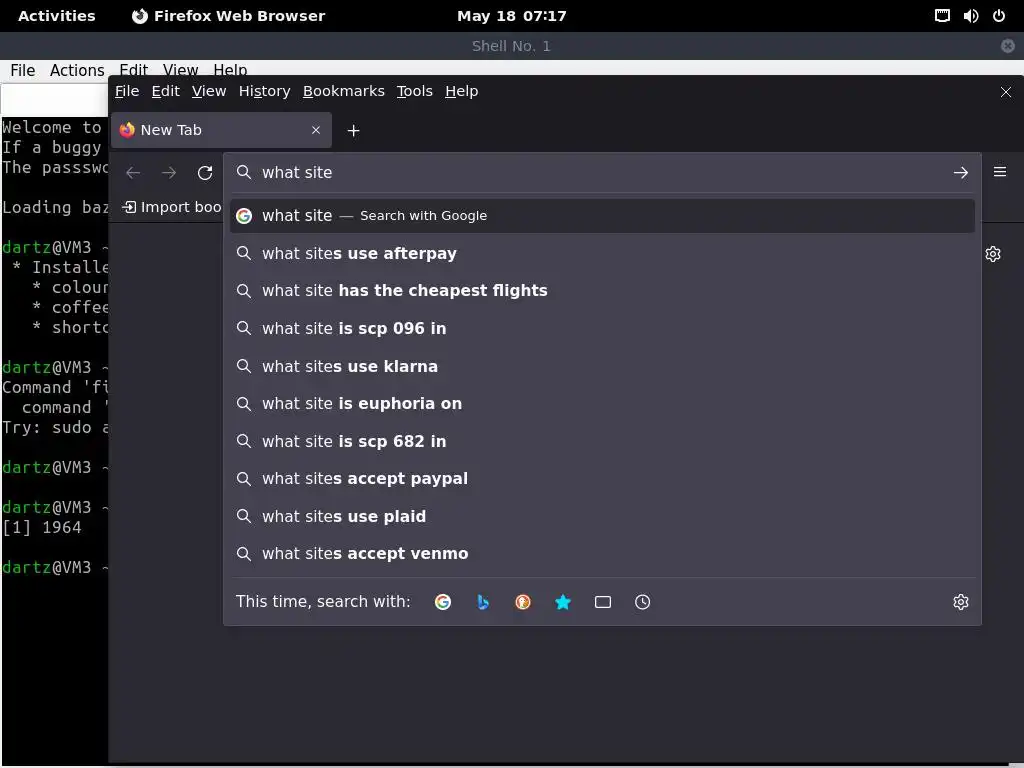Click the DuckDuckGo search shortcut icon
1024x768 pixels.
click(522, 601)
